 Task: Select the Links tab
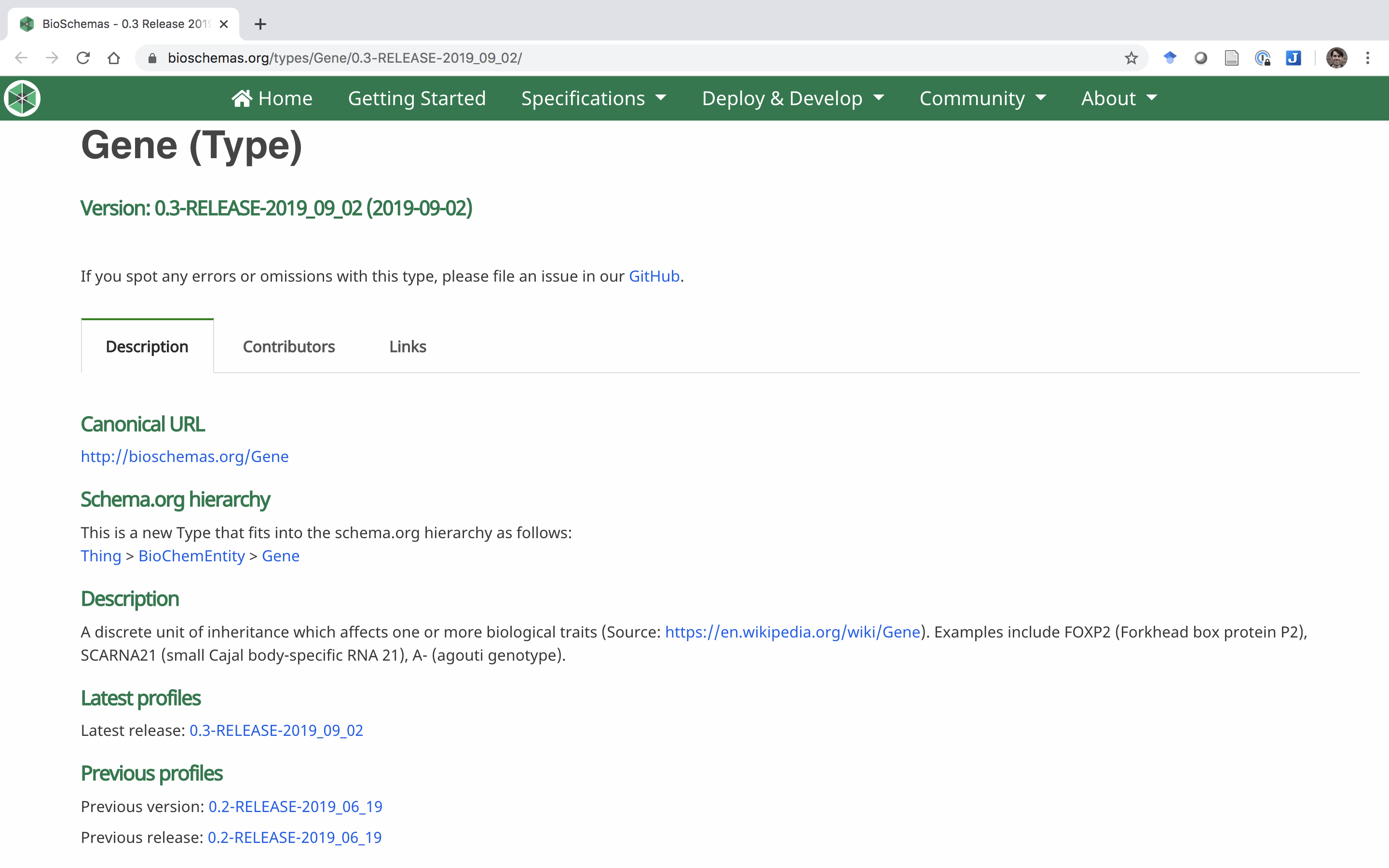tap(407, 346)
